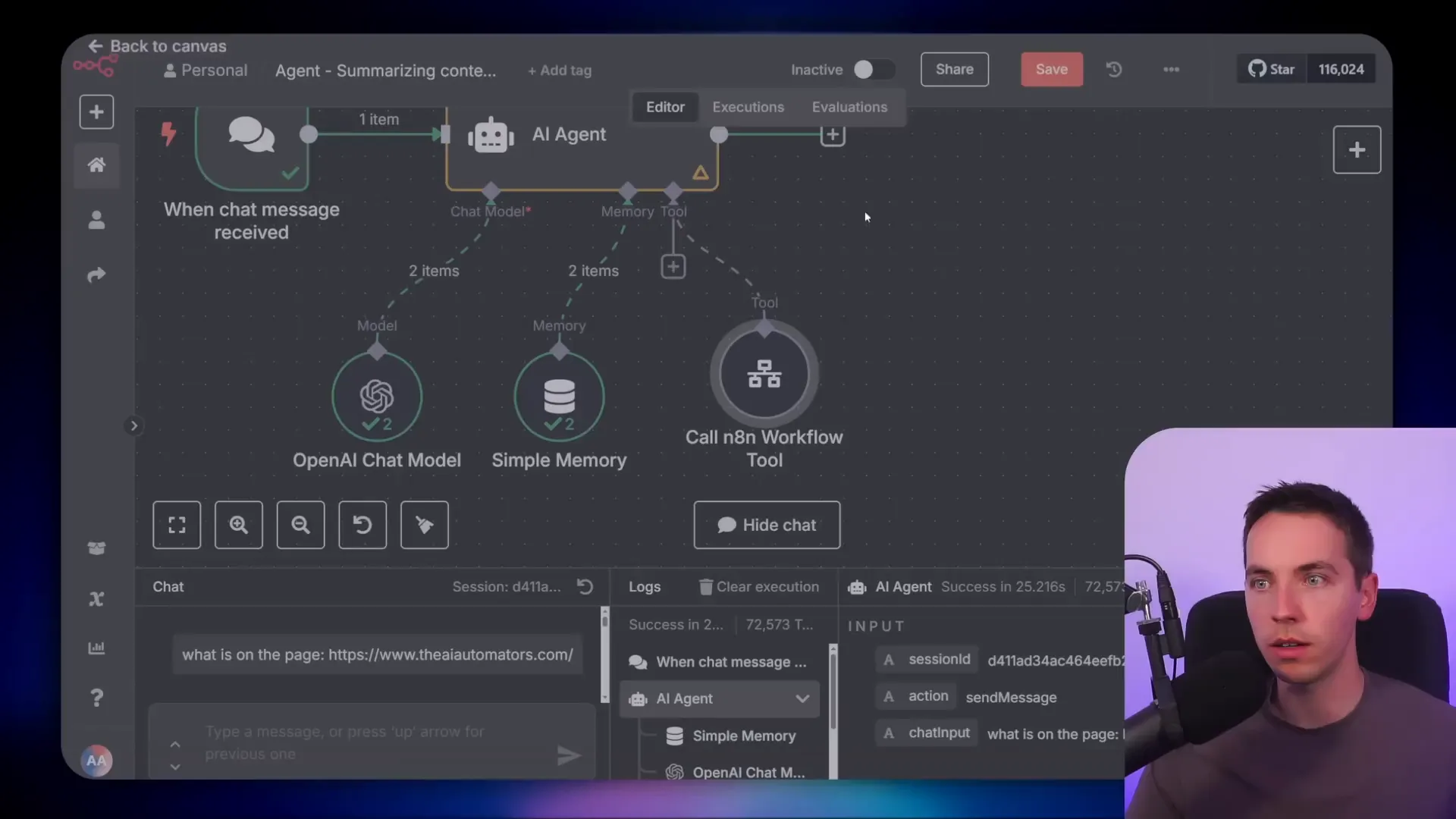The height and width of the screenshot is (819, 1456).
Task: Click the logs list scrollbar
Action: [833, 711]
